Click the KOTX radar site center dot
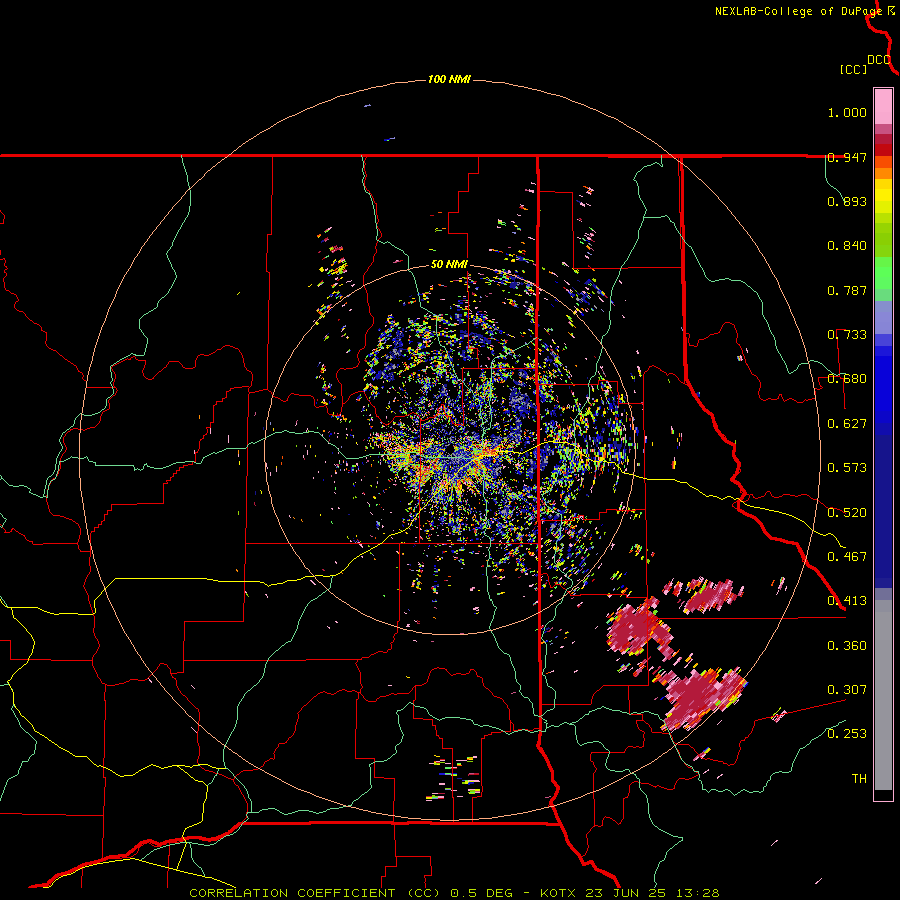The image size is (900, 900). tap(449, 448)
